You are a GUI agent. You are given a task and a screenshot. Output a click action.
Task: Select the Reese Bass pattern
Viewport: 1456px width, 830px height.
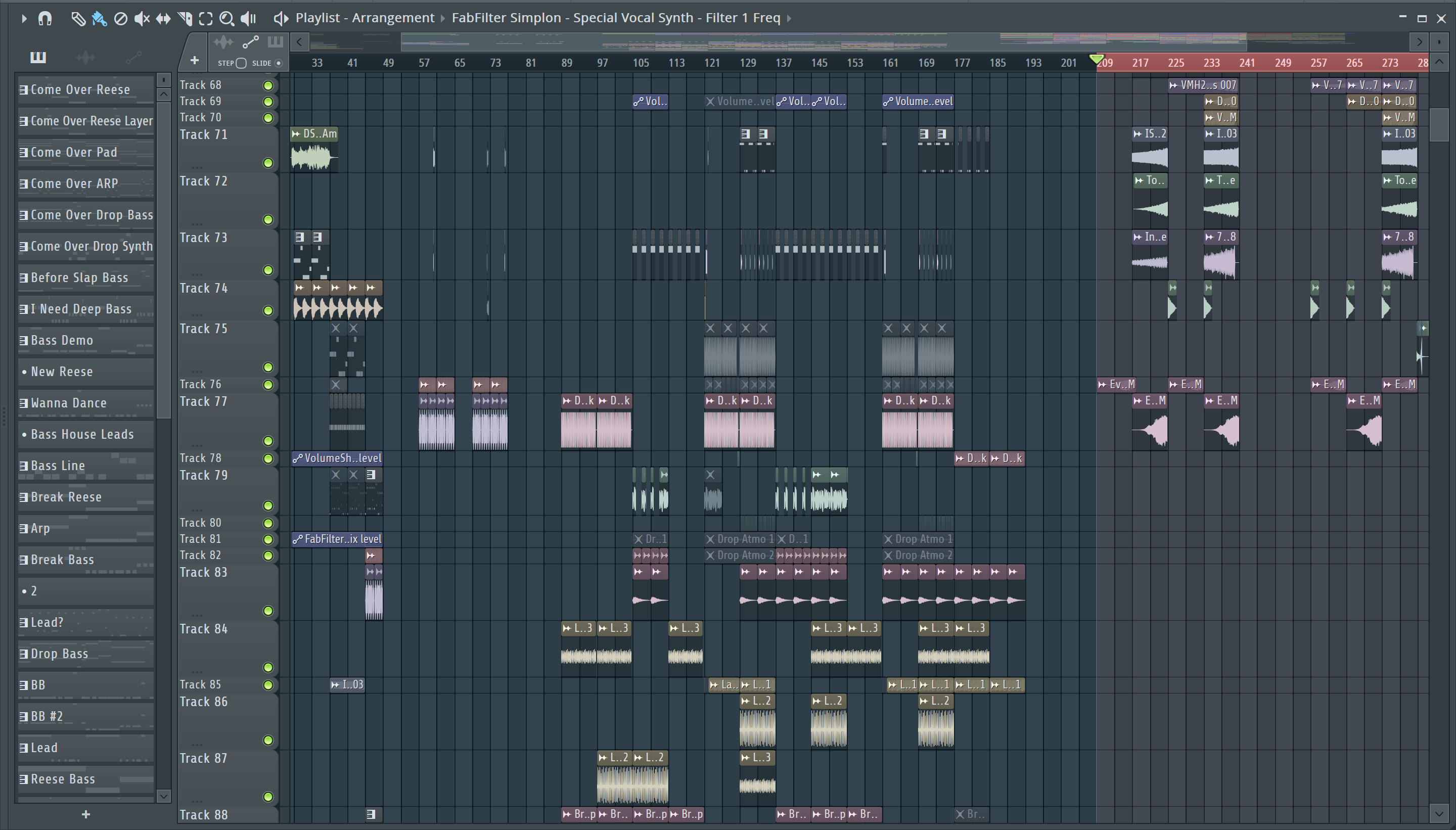point(85,779)
